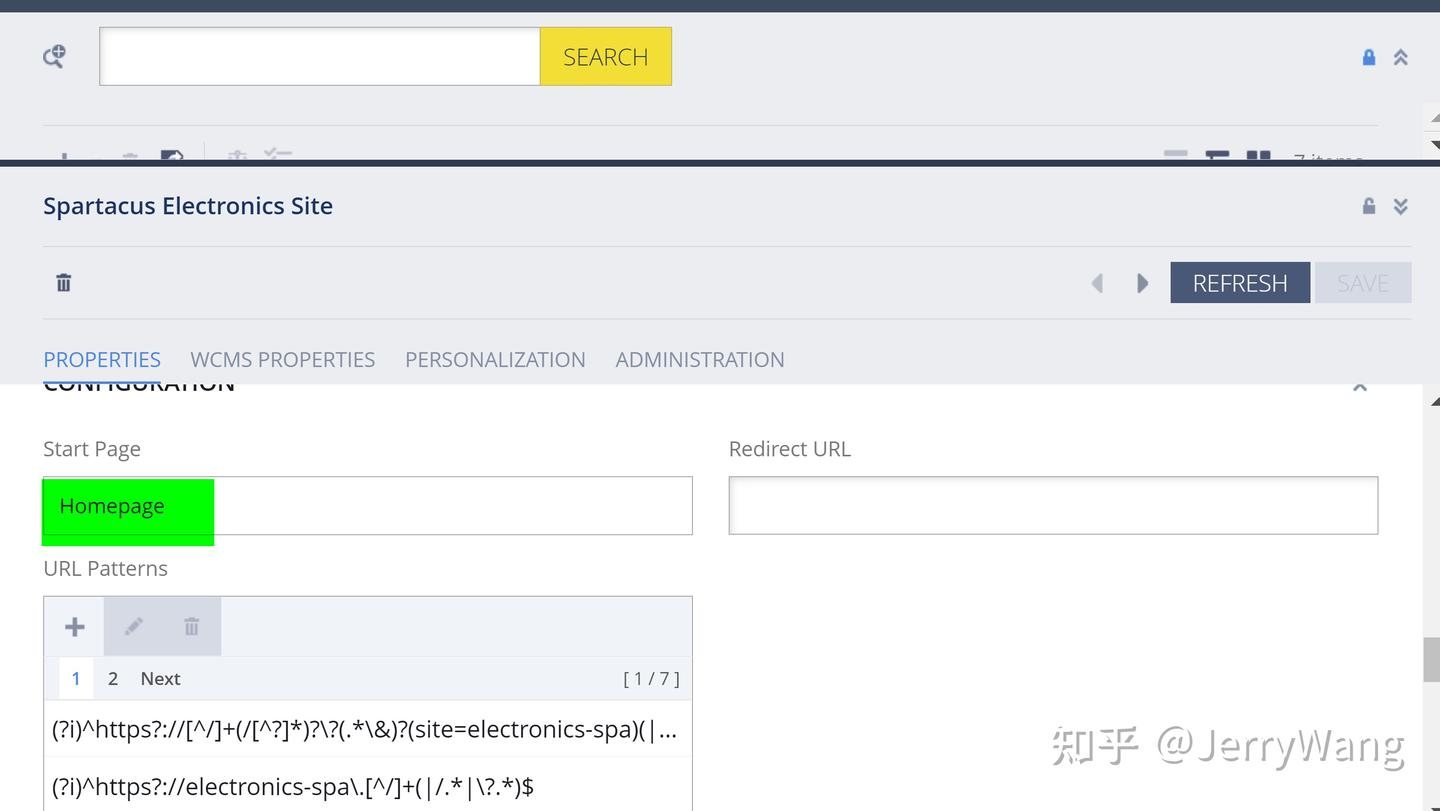Viewport: 1440px width, 811px height.
Task: Remove URL pattern using the list trash icon
Action: (x=191, y=627)
